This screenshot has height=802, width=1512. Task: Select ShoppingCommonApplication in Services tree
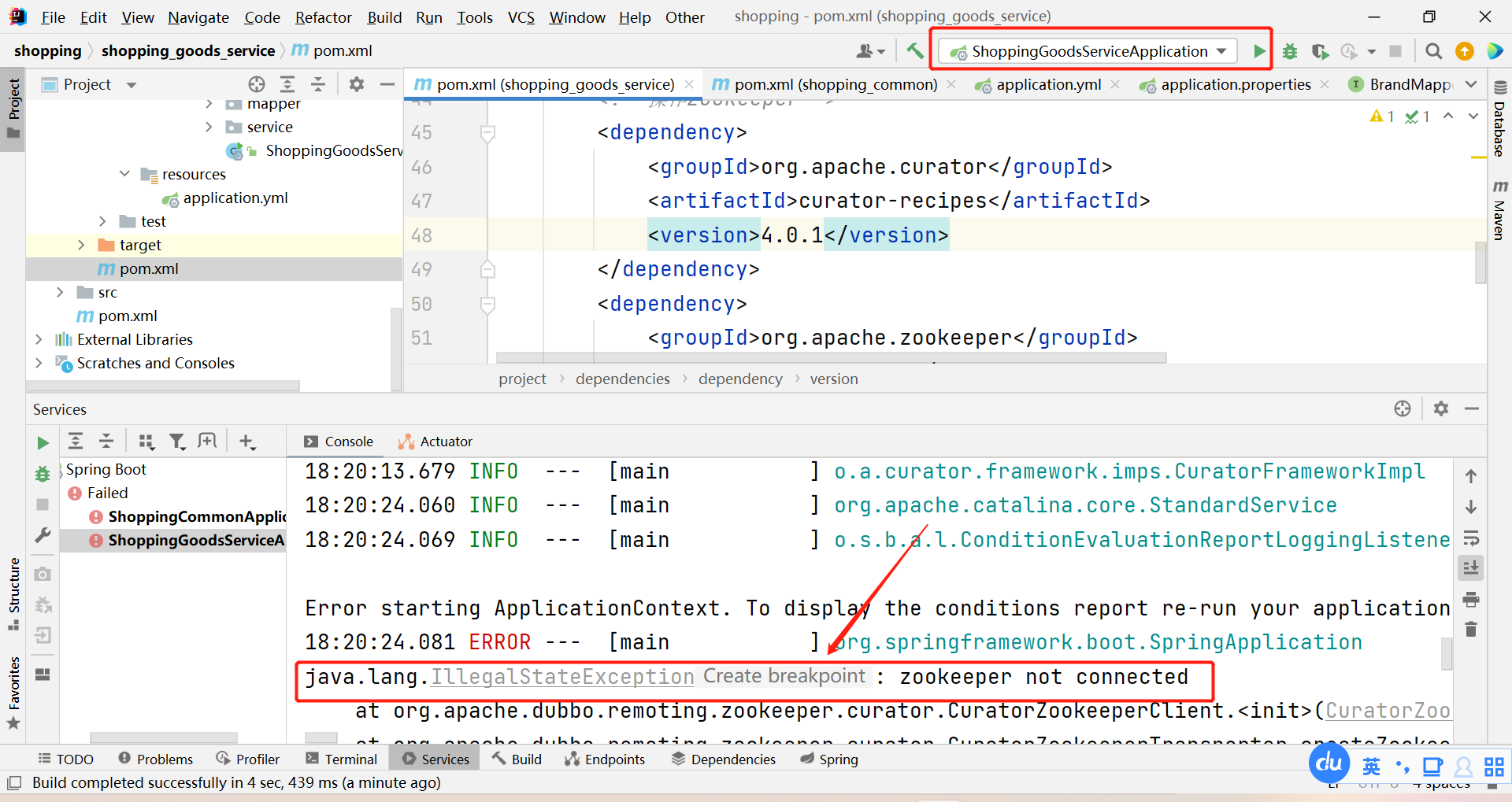pyautogui.click(x=189, y=516)
